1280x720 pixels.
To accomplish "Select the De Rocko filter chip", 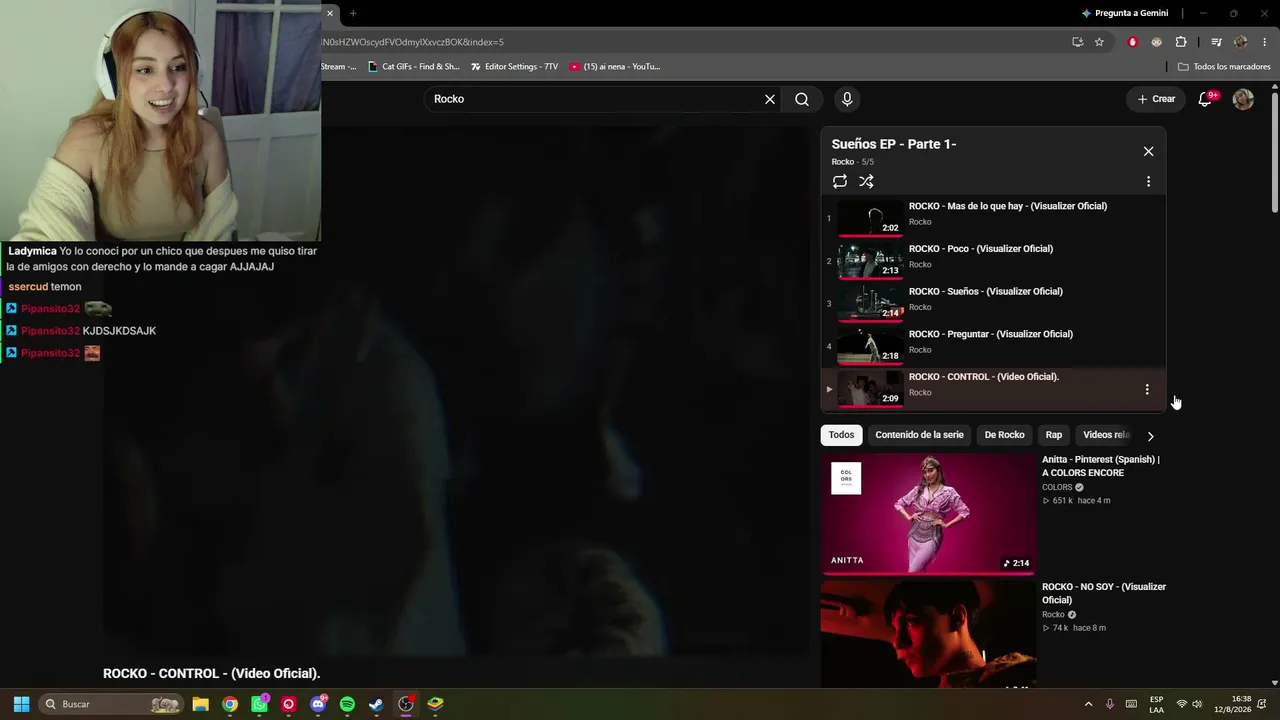I will coord(1004,435).
